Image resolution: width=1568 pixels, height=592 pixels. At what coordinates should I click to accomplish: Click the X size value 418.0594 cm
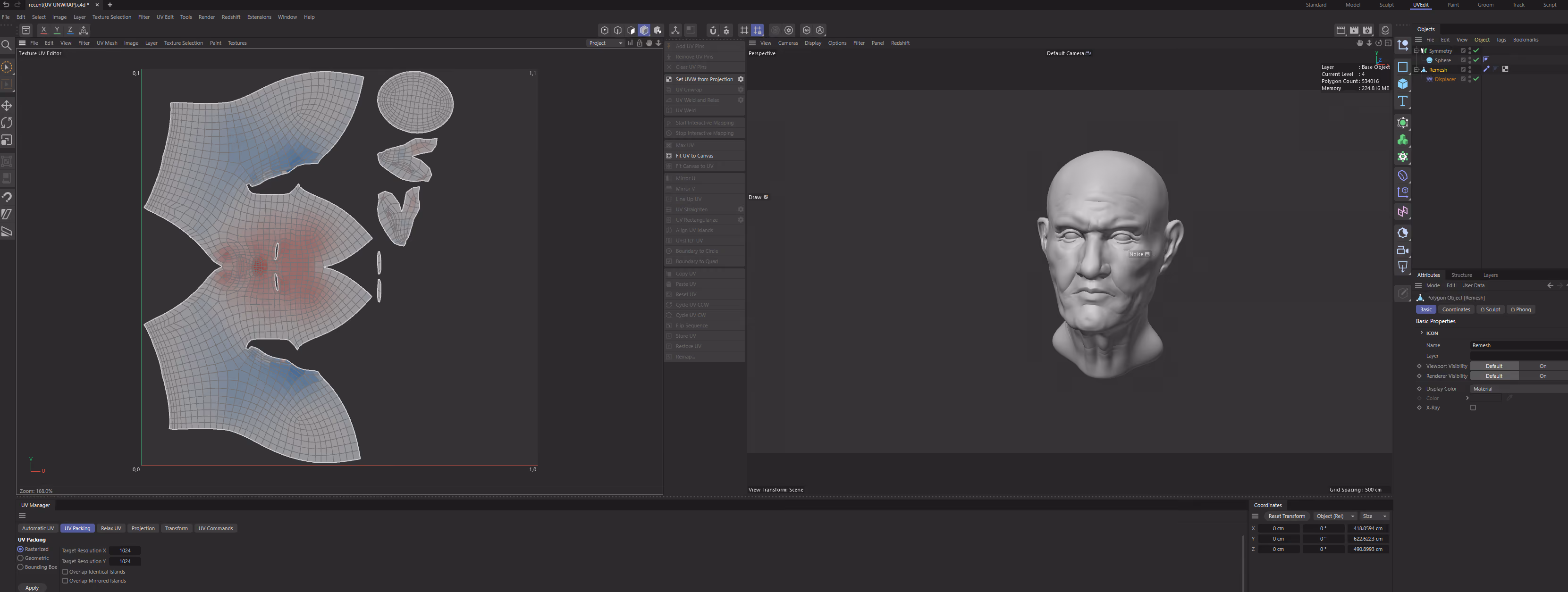coord(1368,529)
